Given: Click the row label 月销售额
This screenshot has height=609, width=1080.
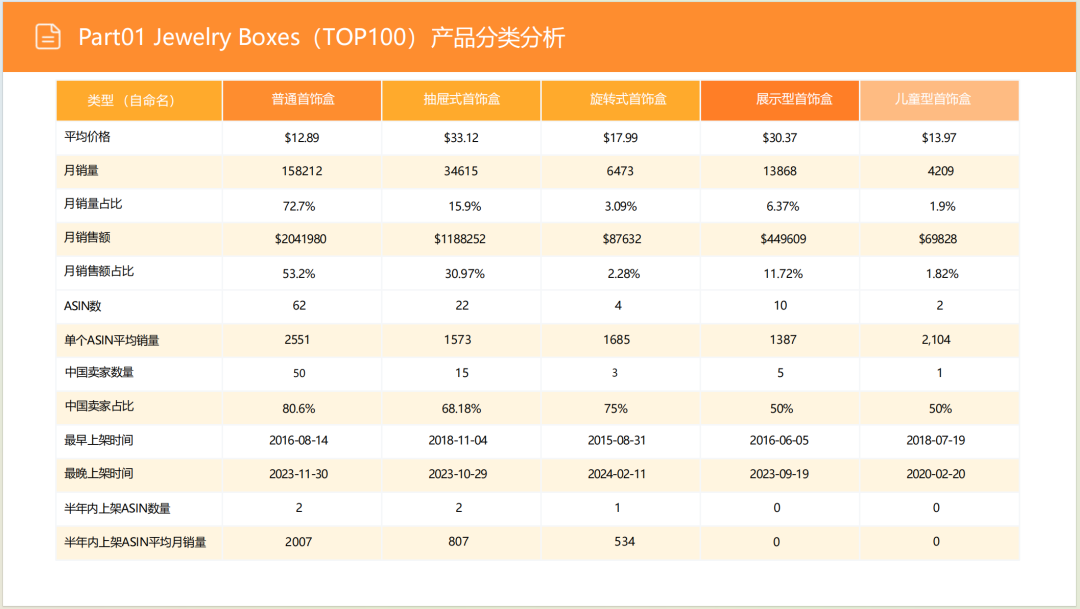Looking at the screenshot, I should (x=87, y=238).
